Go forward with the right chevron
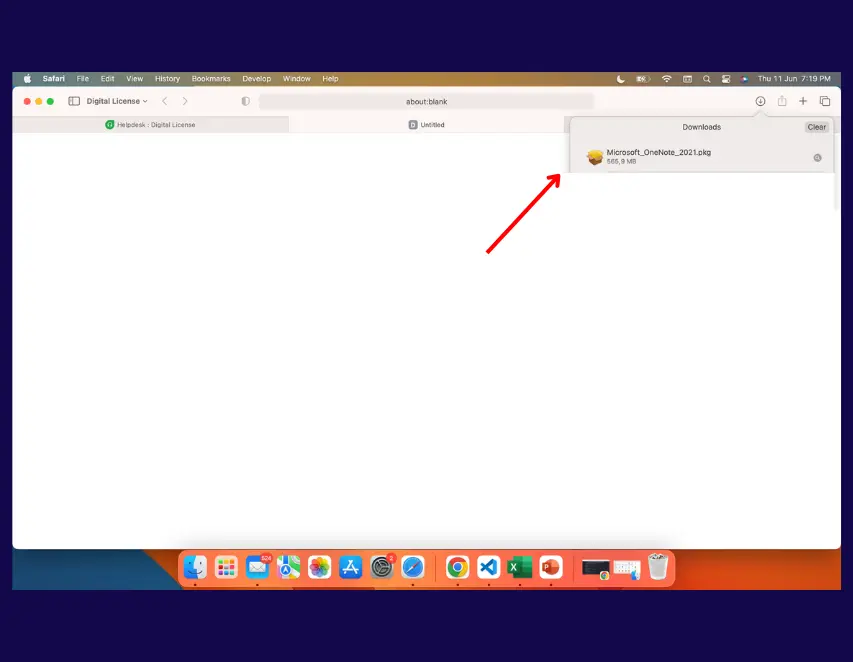This screenshot has width=853, height=662. [x=185, y=101]
